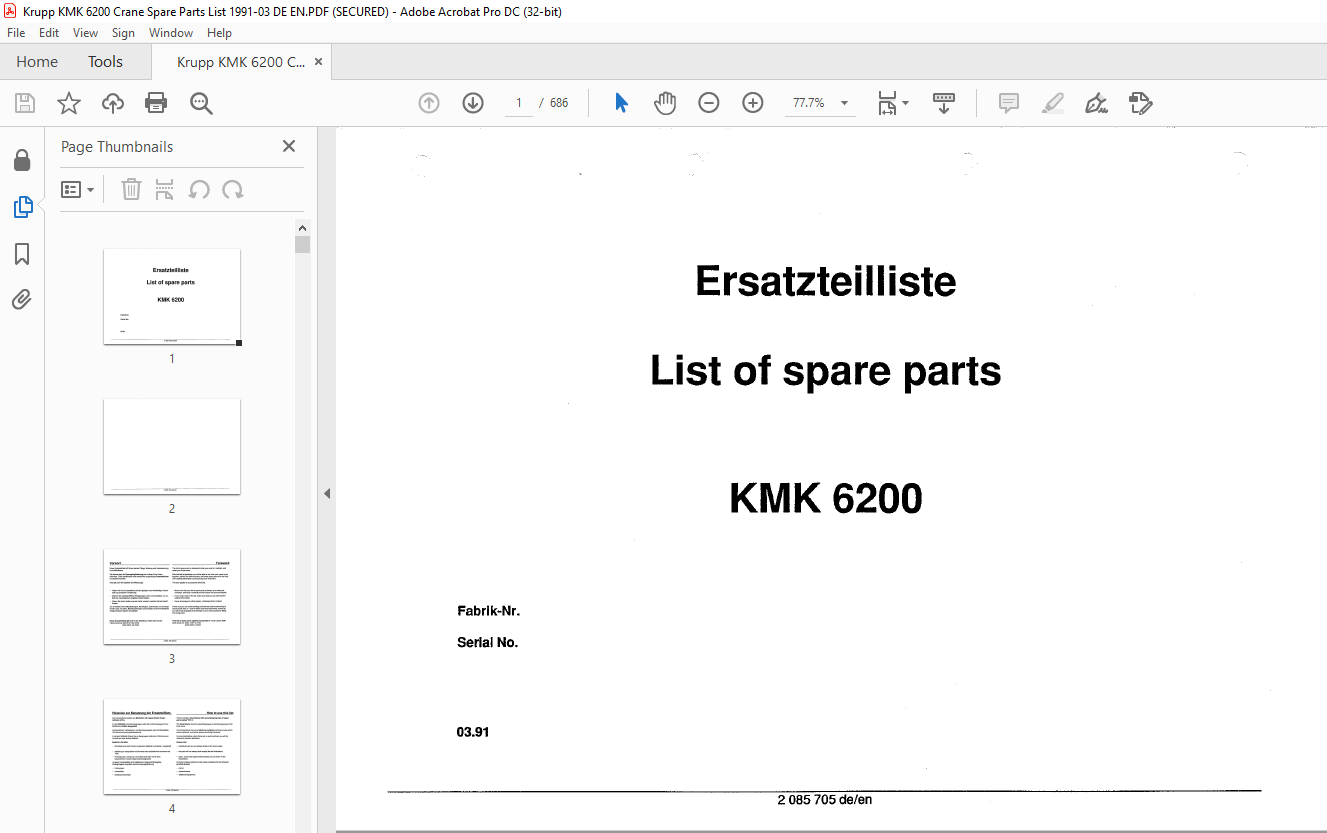The width and height of the screenshot is (1327, 833).
Task: Toggle the Page Thumbnails sidebar icon
Action: click(x=22, y=207)
